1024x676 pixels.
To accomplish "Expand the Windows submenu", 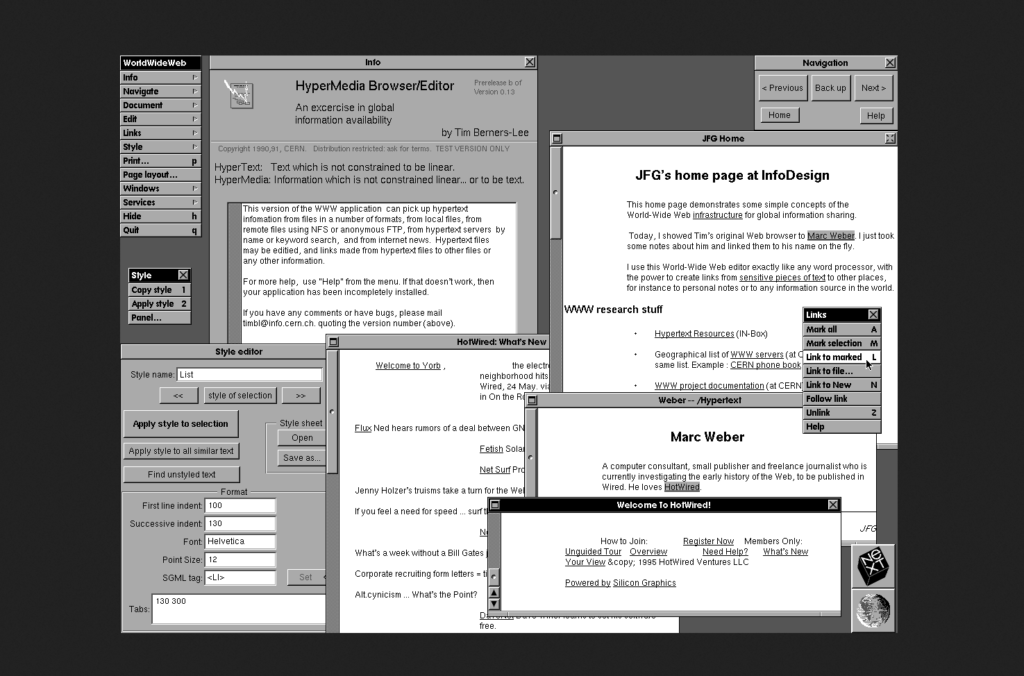I will [x=160, y=188].
